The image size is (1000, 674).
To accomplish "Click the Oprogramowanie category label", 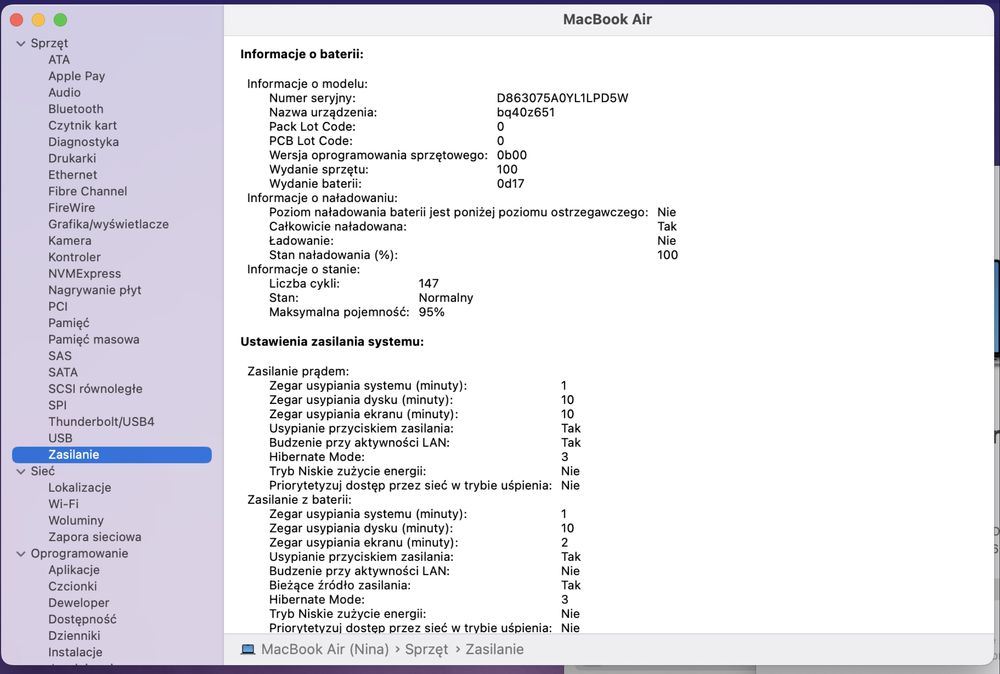I will (x=80, y=553).
